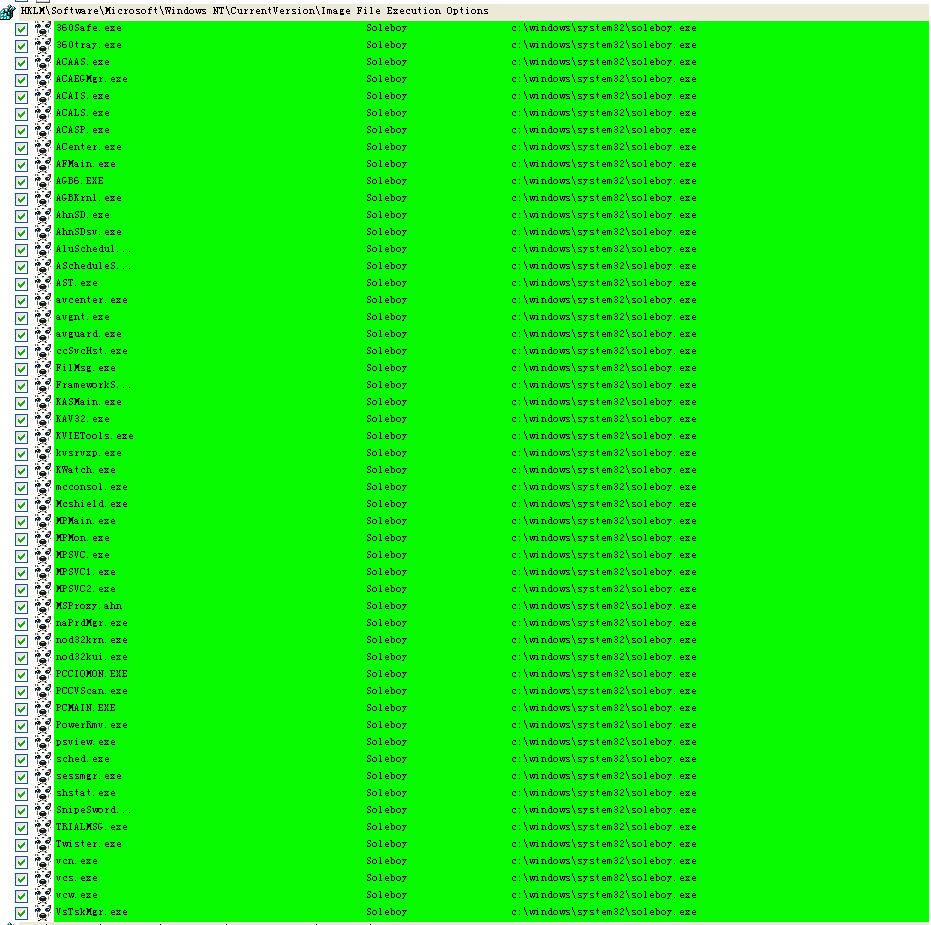
Task: Select the panda icon next to Mcshield.exe
Action: click(43, 504)
